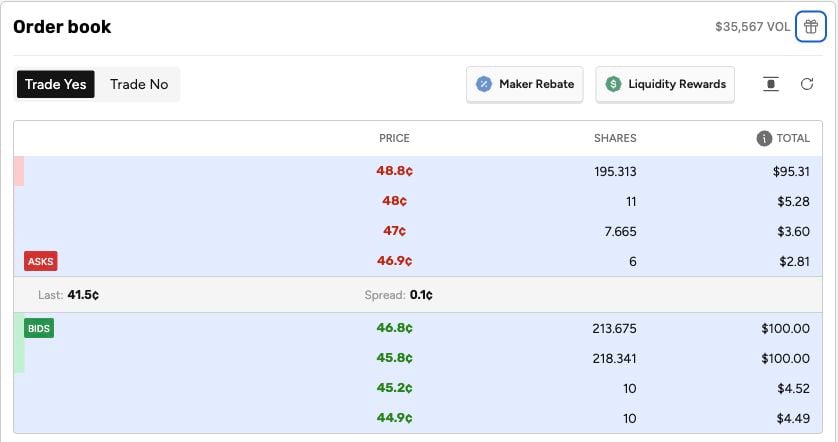Click total value $4.52
Screen dimensions: 838x442
[x=793, y=388]
